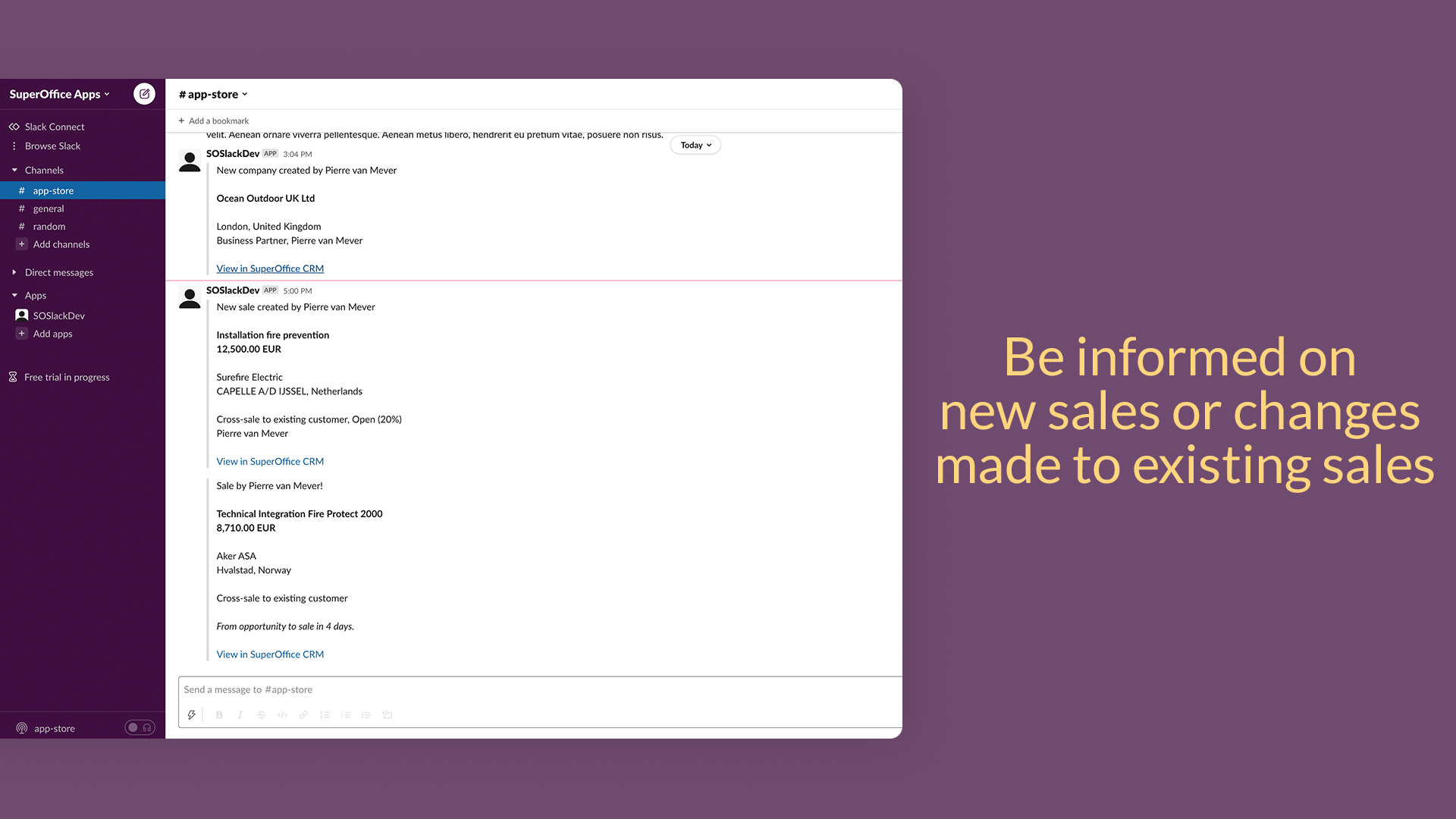Select the #random channel
The image size is (1456, 819).
[x=48, y=225]
